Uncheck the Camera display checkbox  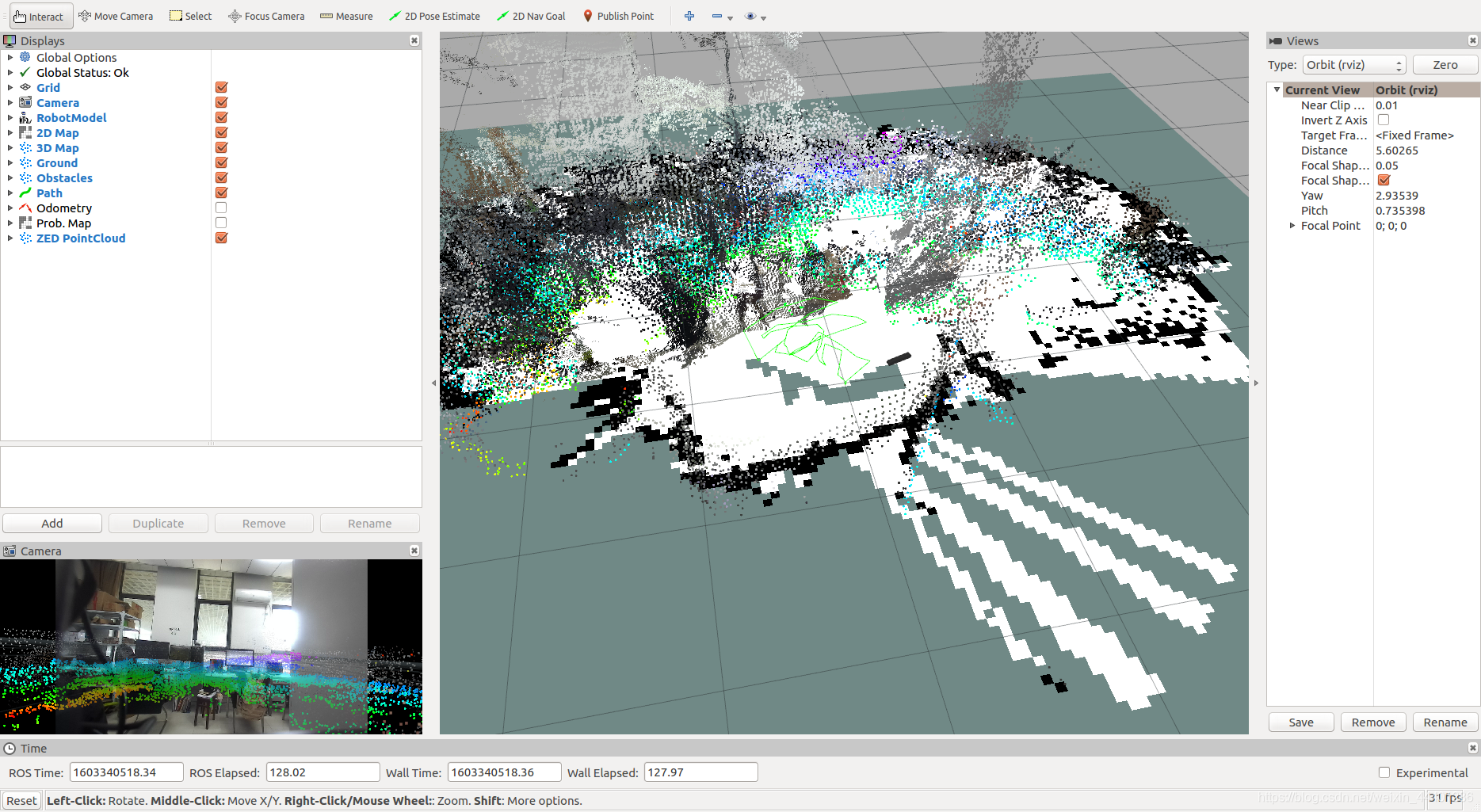pyautogui.click(x=222, y=102)
